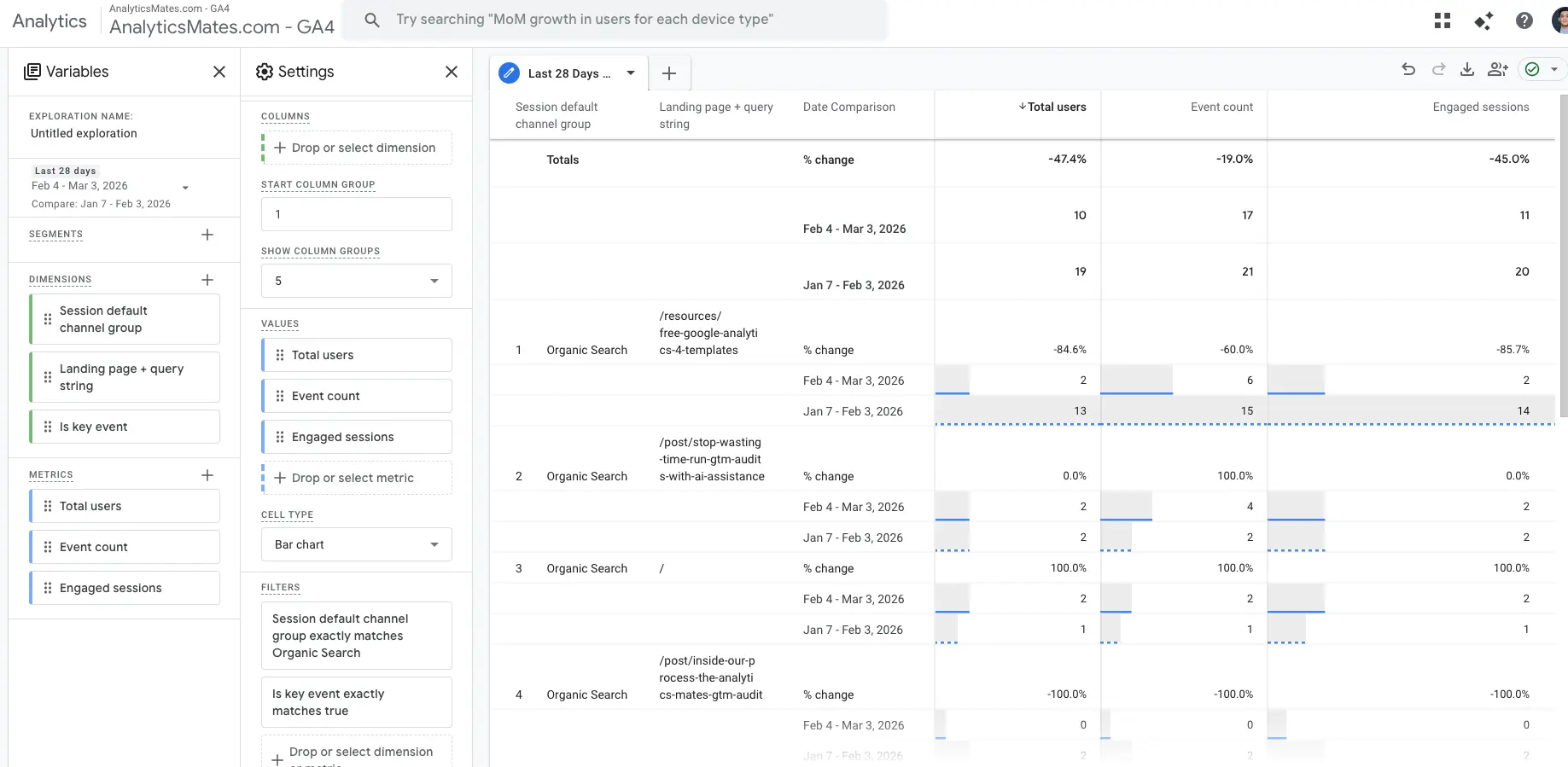Grab the Is key event dimension handle
Screen dimensions: 1568x767
click(48, 427)
